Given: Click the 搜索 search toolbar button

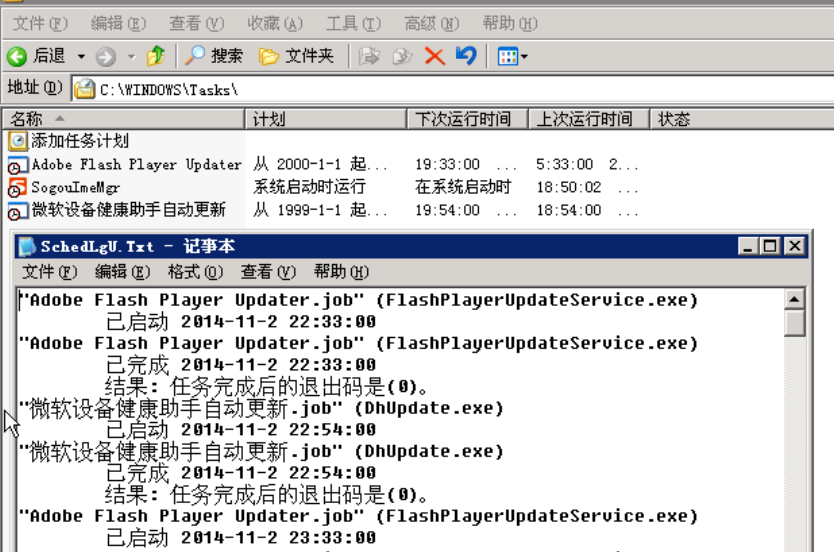Looking at the screenshot, I should tap(214, 56).
